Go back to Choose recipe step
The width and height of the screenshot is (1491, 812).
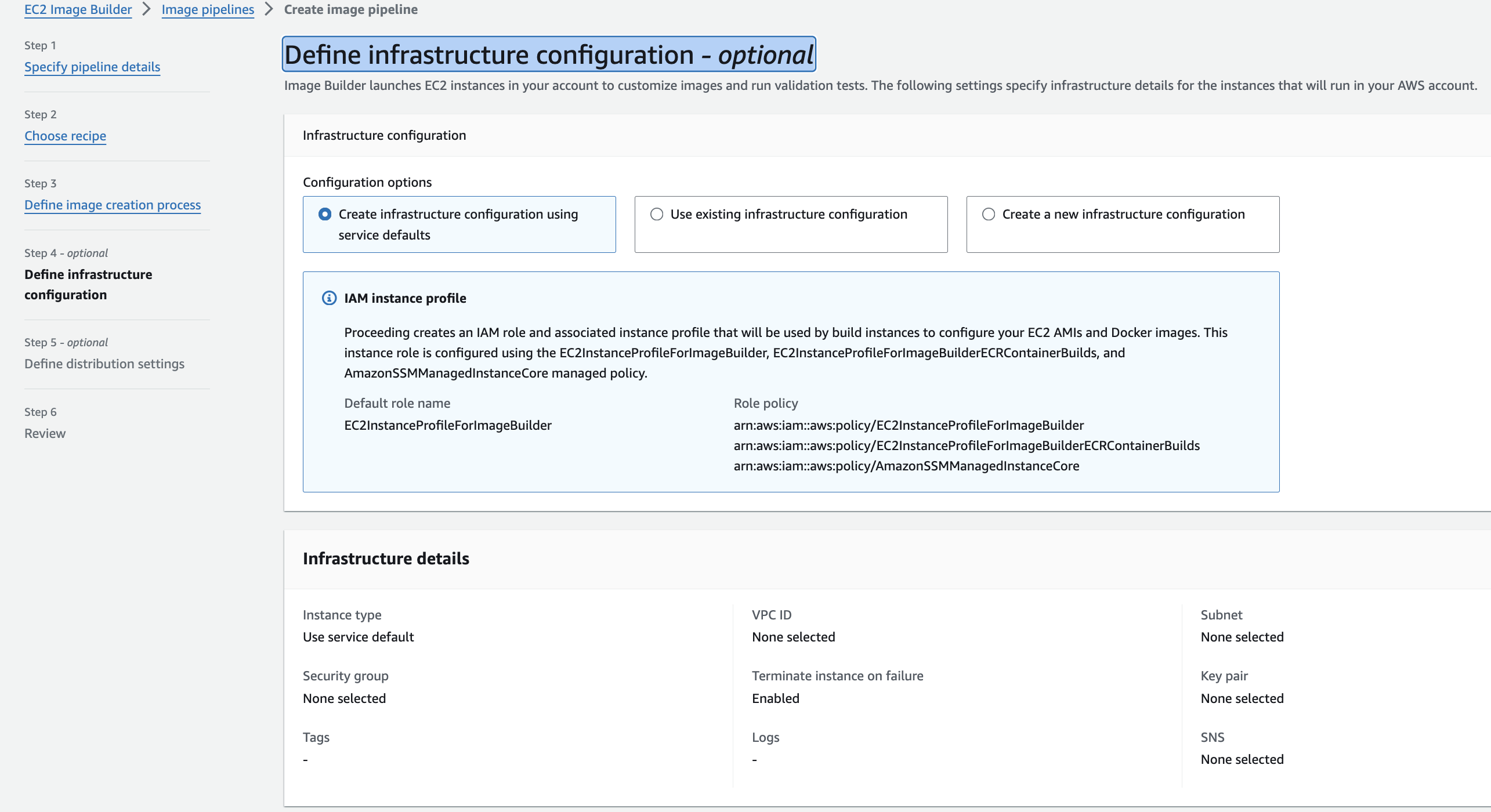coord(65,136)
